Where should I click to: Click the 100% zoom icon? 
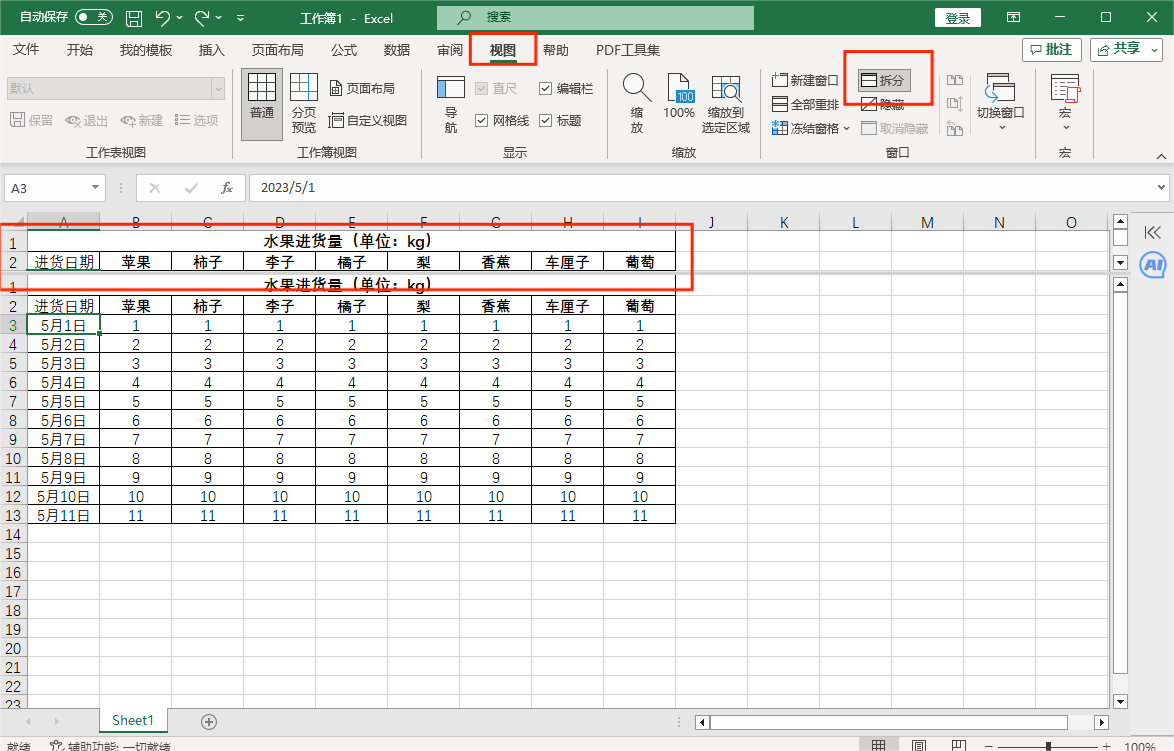[x=679, y=90]
